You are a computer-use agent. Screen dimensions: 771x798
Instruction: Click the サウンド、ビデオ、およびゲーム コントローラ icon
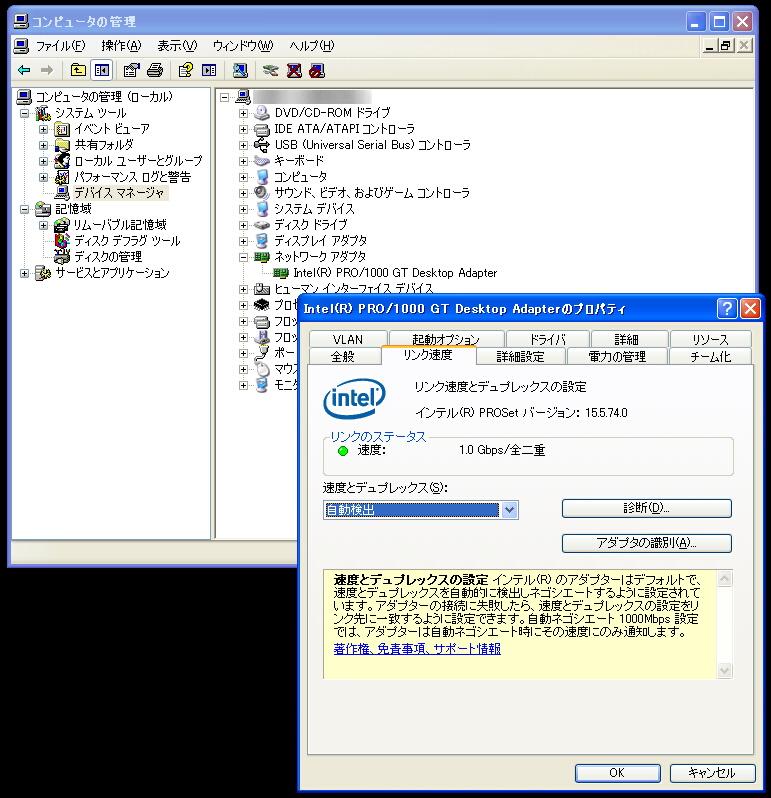point(262,193)
